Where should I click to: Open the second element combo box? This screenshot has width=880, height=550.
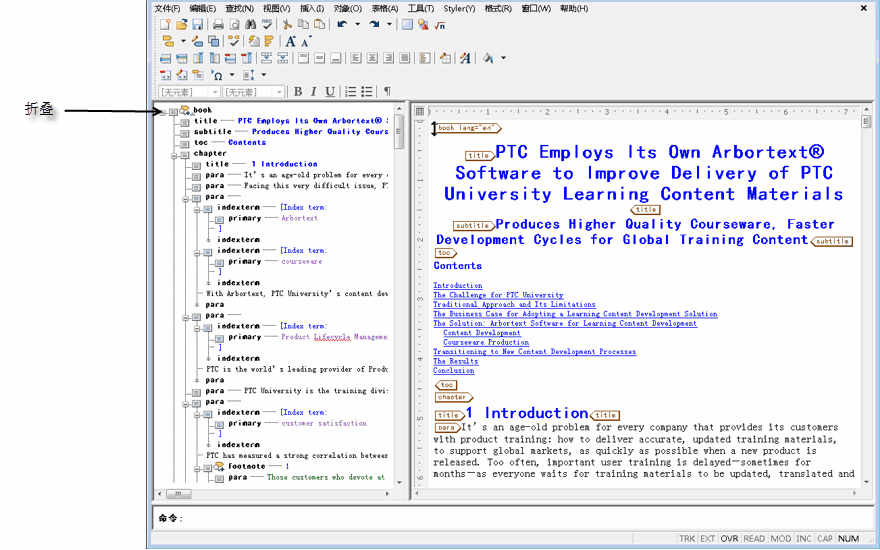254,92
